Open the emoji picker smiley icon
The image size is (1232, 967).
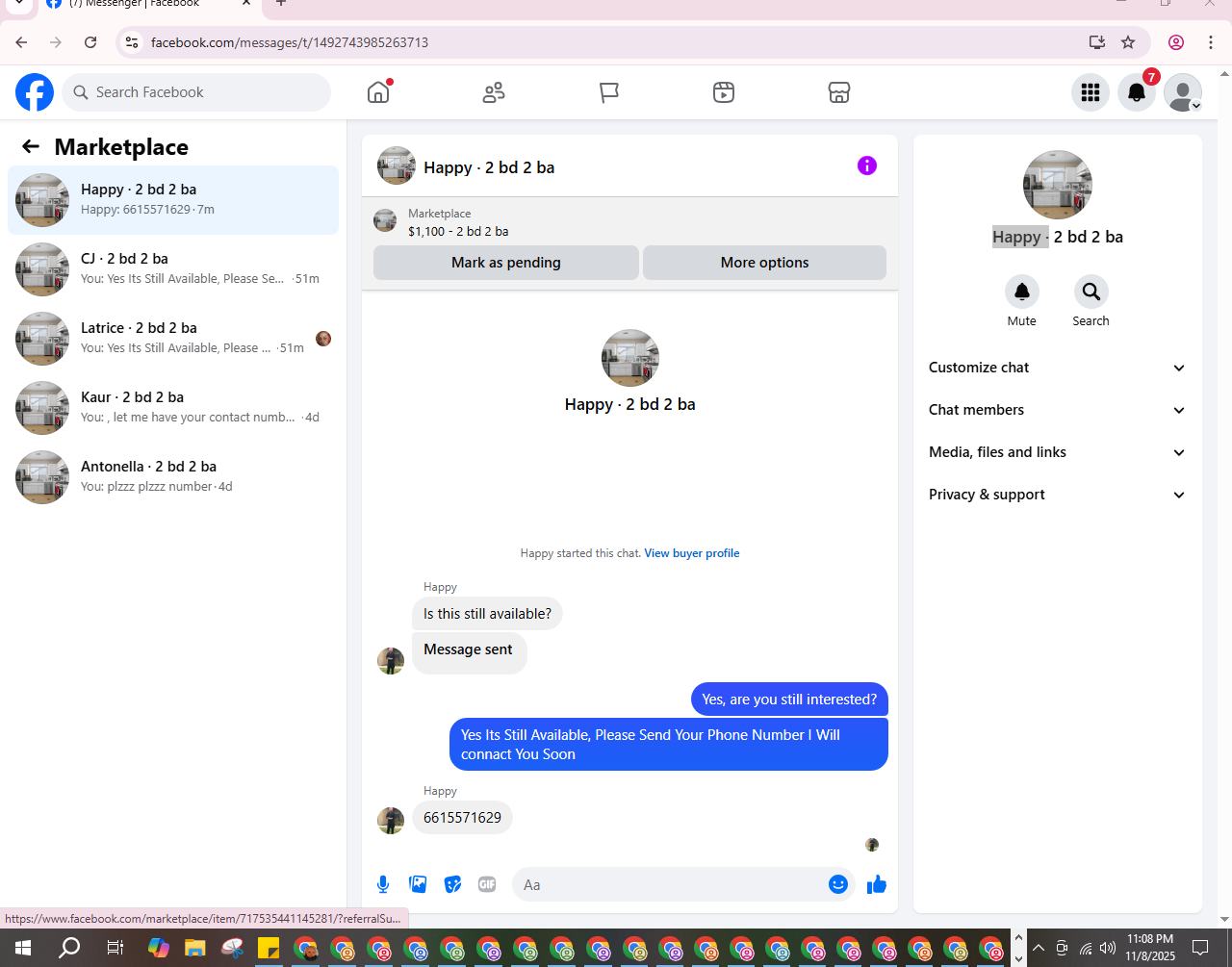tap(838, 884)
